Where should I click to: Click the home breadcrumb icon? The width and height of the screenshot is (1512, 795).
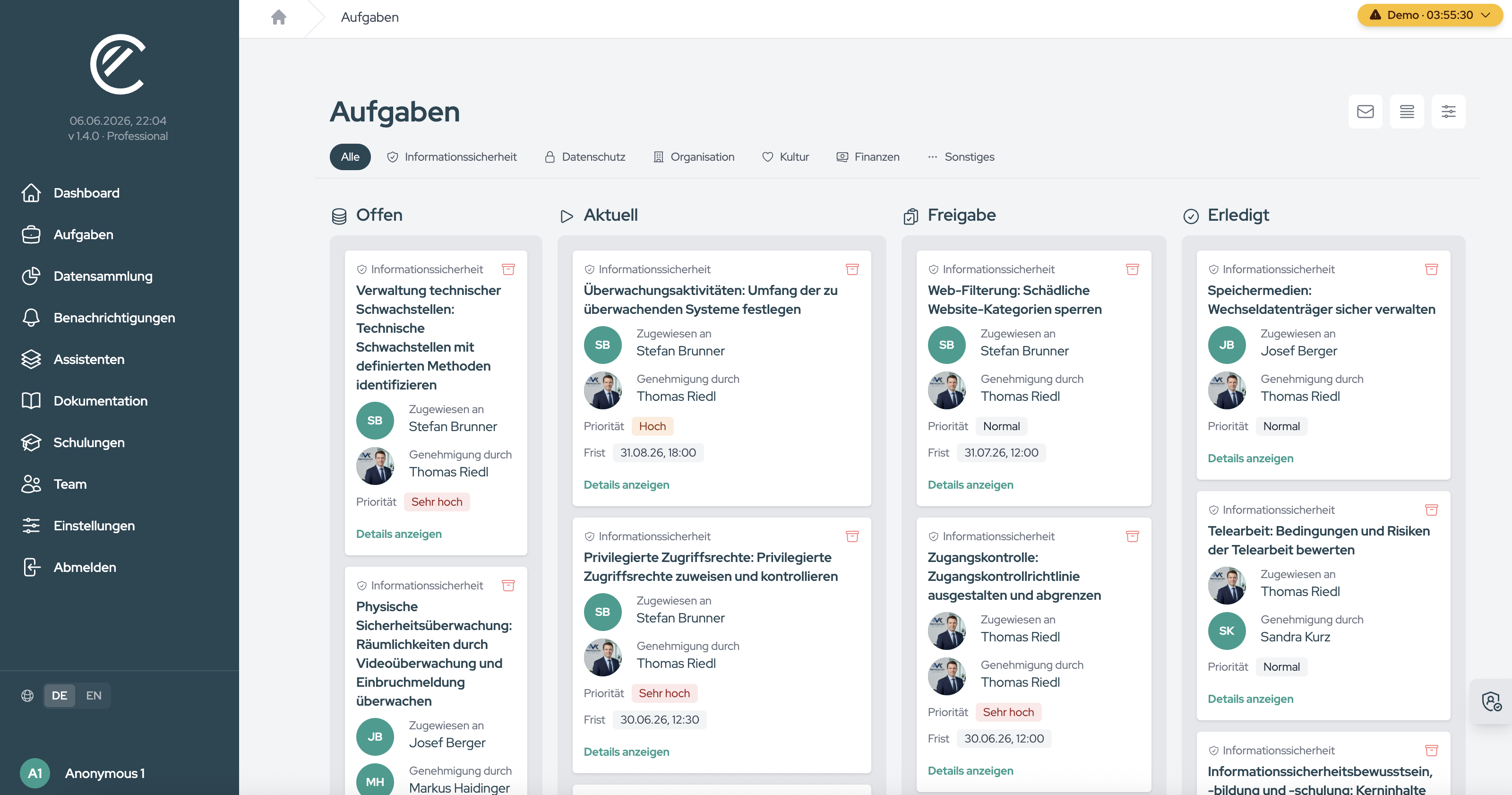coord(279,17)
